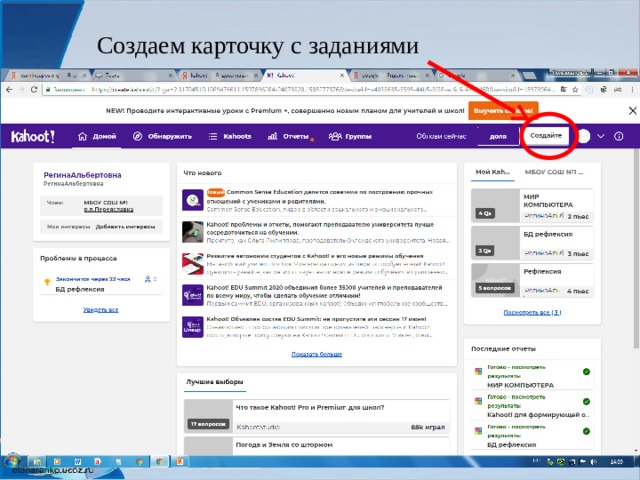Bookmark this page with the star
The height and width of the screenshot is (480, 640).
pos(575,89)
